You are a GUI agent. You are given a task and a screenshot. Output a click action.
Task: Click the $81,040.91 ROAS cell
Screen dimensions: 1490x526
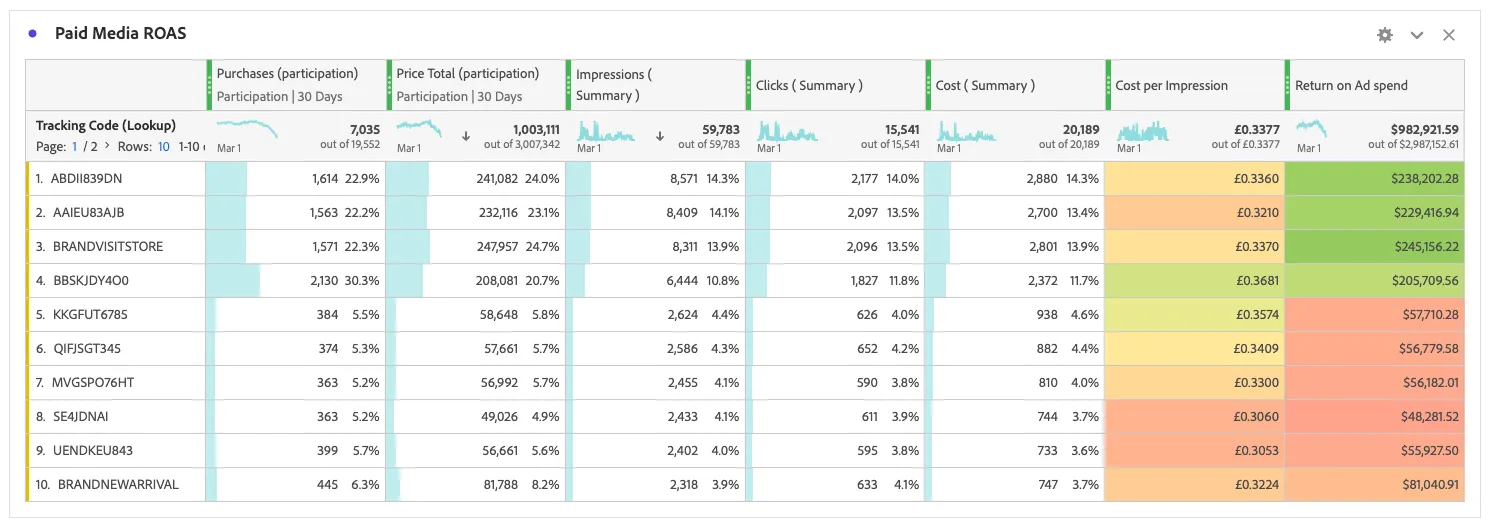[x=1375, y=484]
